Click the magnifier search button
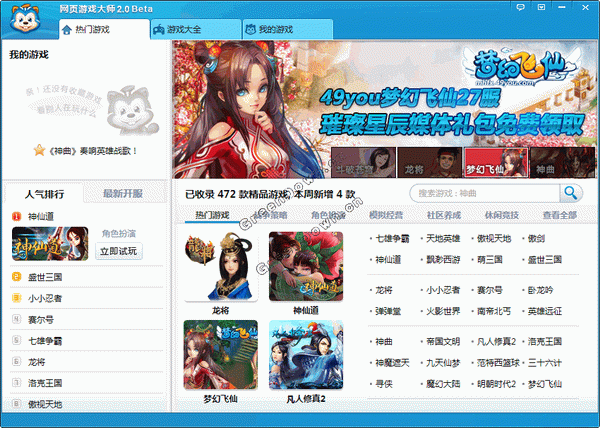The image size is (600, 428). tap(571, 193)
